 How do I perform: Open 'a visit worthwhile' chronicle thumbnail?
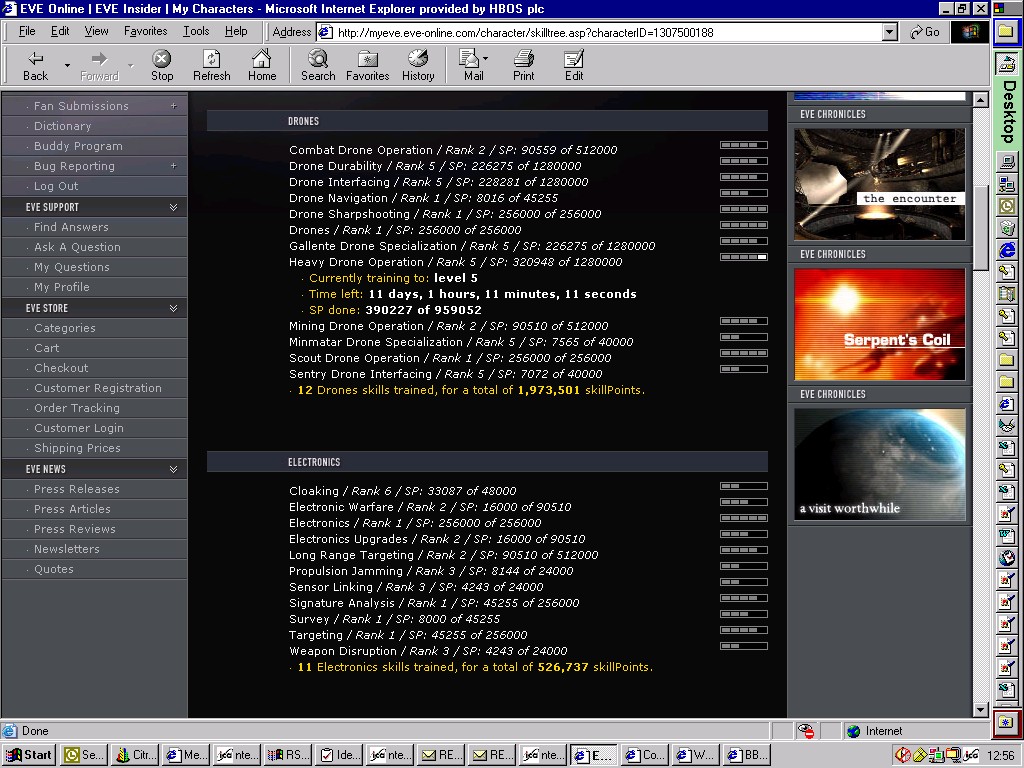click(880, 465)
